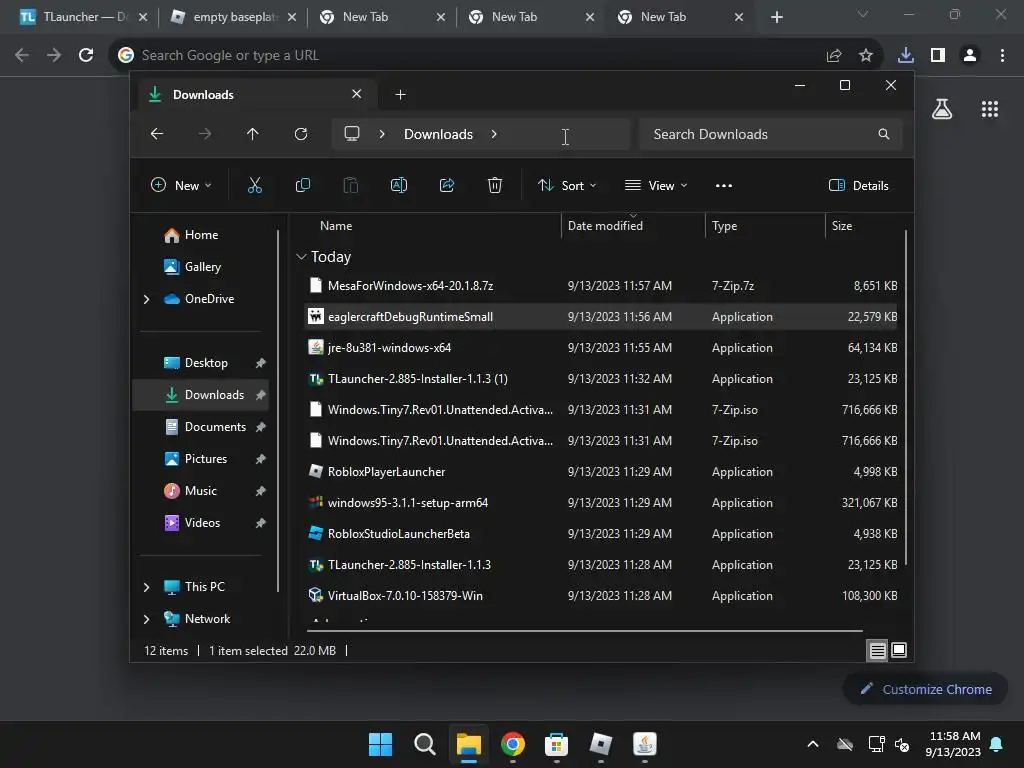Sort by Date modified column header
This screenshot has height=768, width=1024.
(633, 226)
